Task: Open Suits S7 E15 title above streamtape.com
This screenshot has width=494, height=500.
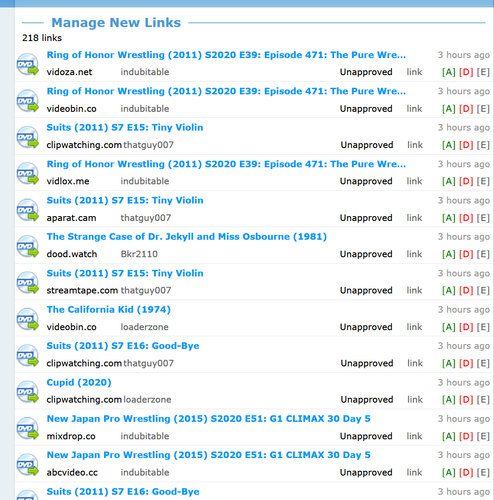Action: (125, 274)
